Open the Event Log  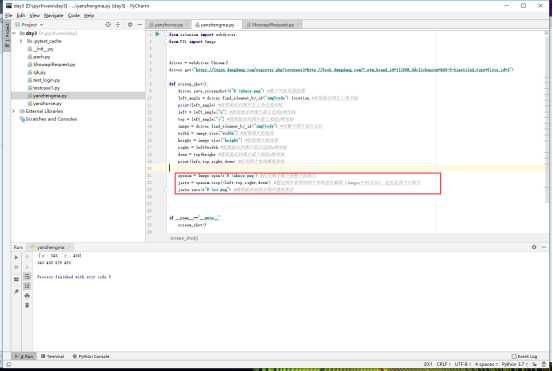pos(524,356)
